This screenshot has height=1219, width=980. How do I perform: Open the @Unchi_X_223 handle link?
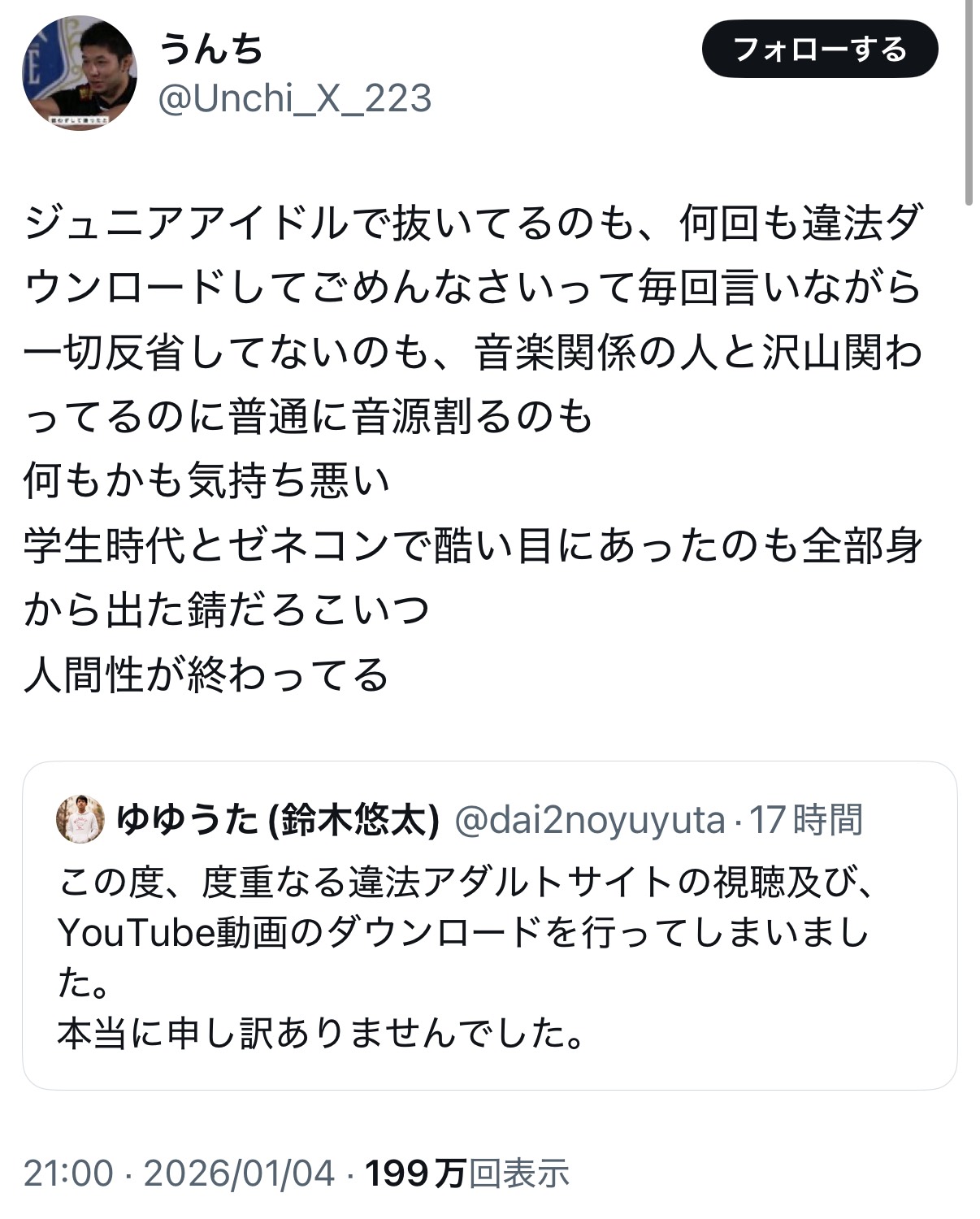click(x=294, y=99)
